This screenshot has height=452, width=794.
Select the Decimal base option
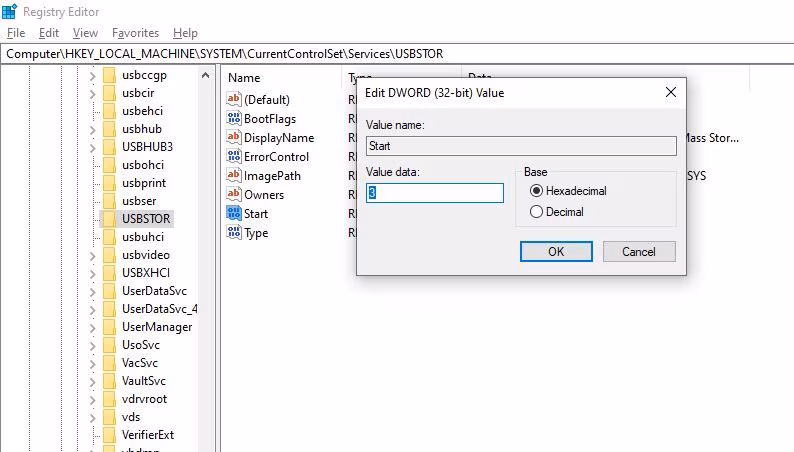[537, 212]
